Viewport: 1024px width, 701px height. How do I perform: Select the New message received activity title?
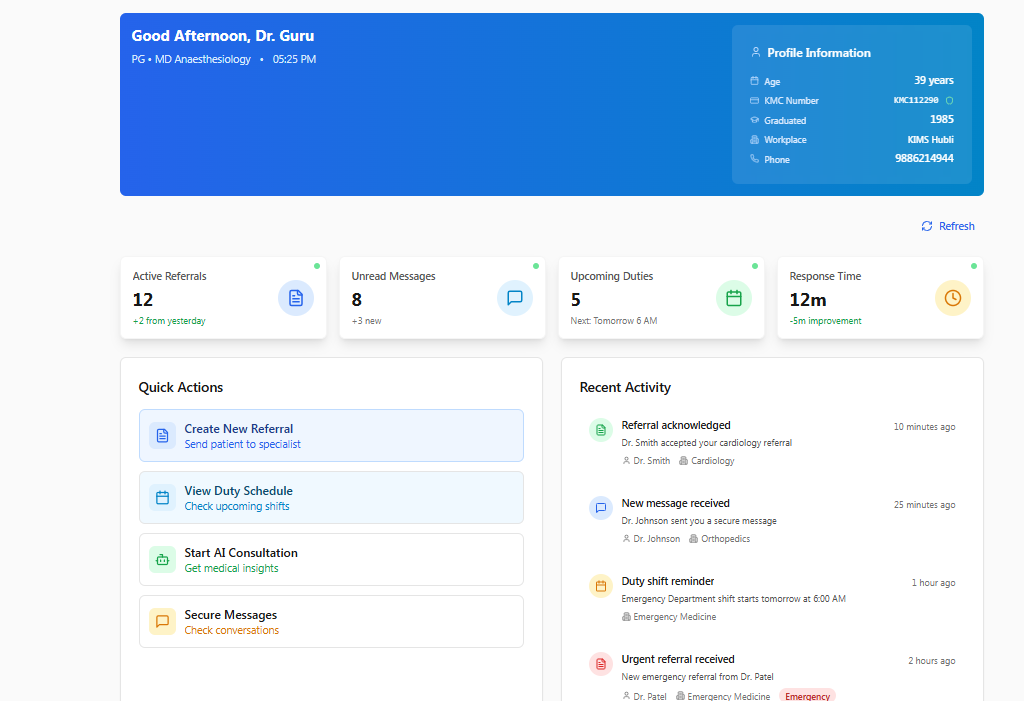click(675, 503)
